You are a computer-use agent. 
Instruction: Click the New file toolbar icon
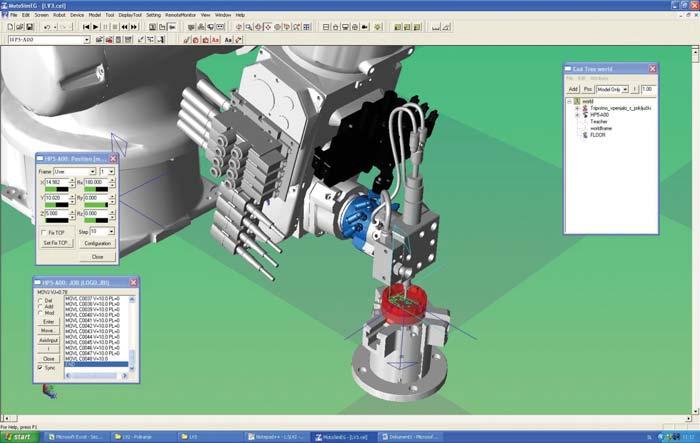(x=10, y=27)
